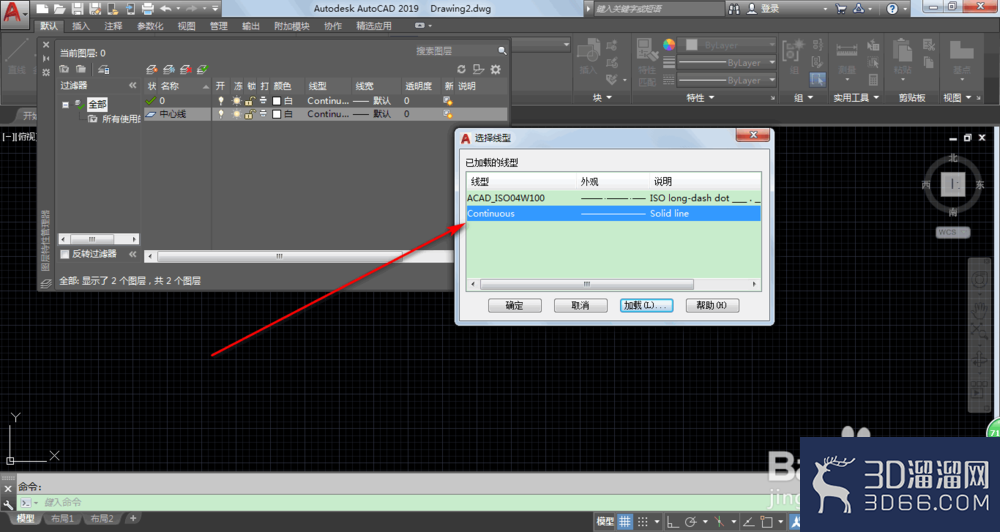Switch to the 参数化 ribbon tab
The image size is (1000, 532).
pos(150,26)
